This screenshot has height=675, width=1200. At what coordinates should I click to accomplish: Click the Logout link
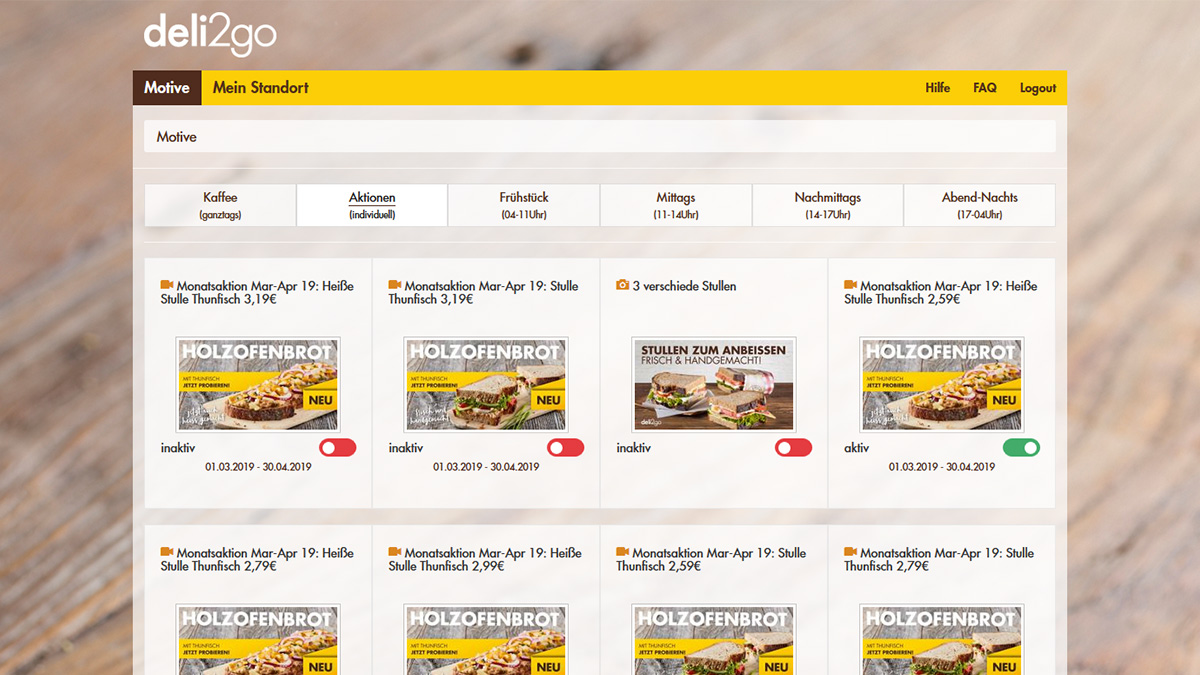(1037, 87)
